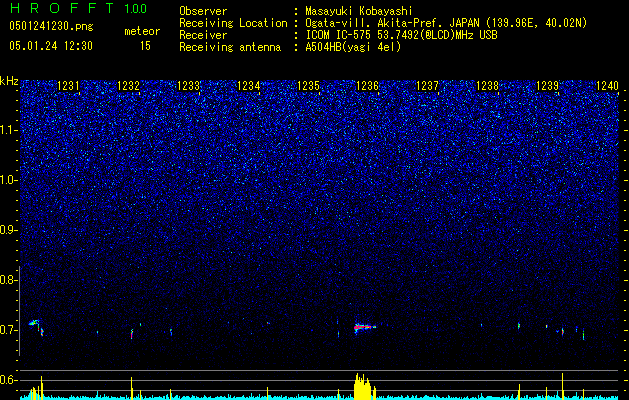
Task: Click the 1240 time marker
Action: click(607, 86)
